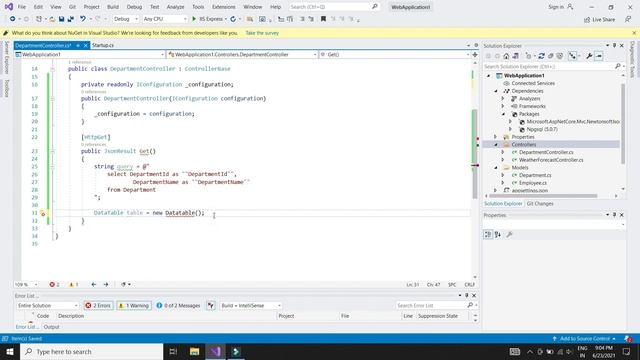This screenshot has width=640, height=360.
Task: Open the Debug configuration dropdown
Action: (125, 19)
